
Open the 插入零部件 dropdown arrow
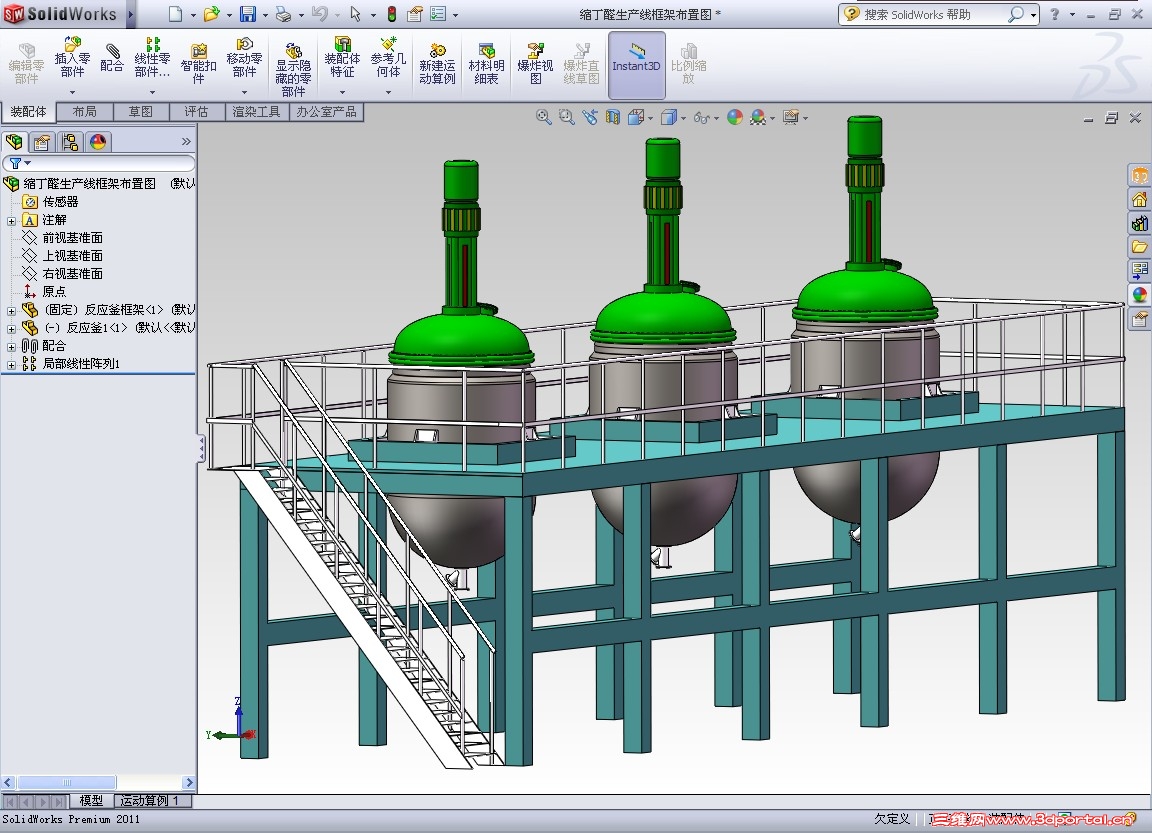[x=72, y=92]
